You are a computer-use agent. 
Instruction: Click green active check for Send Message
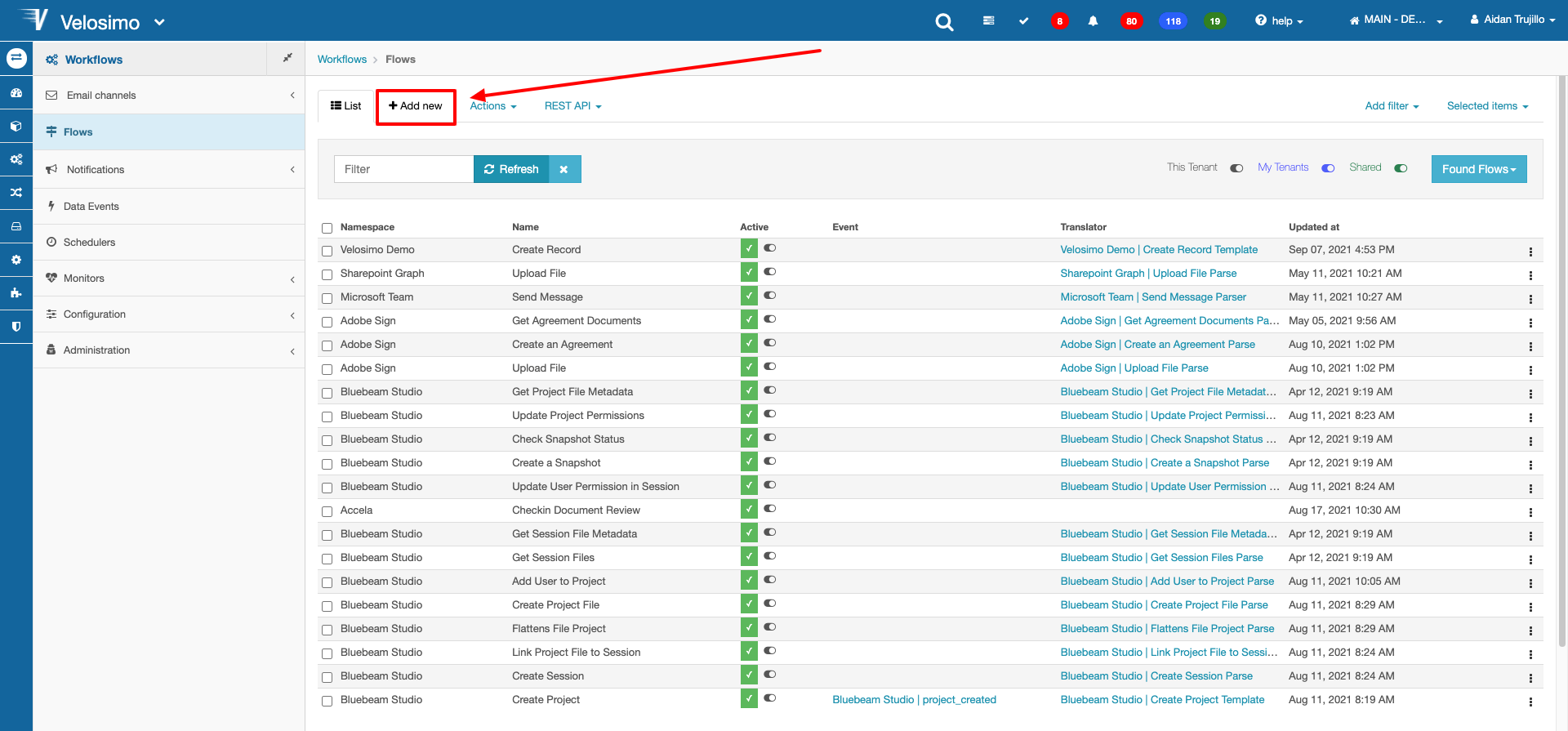point(749,296)
